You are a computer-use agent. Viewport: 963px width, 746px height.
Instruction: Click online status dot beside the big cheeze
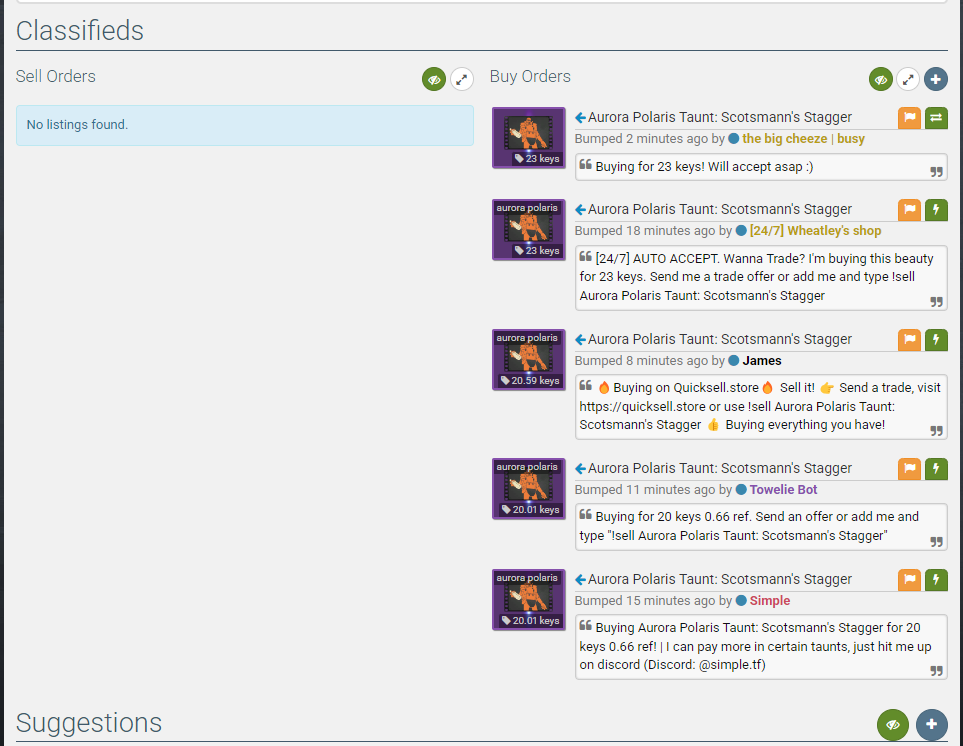[733, 139]
